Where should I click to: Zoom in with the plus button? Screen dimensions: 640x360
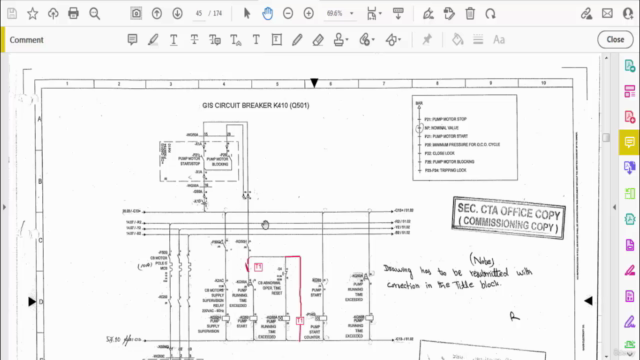coord(309,13)
